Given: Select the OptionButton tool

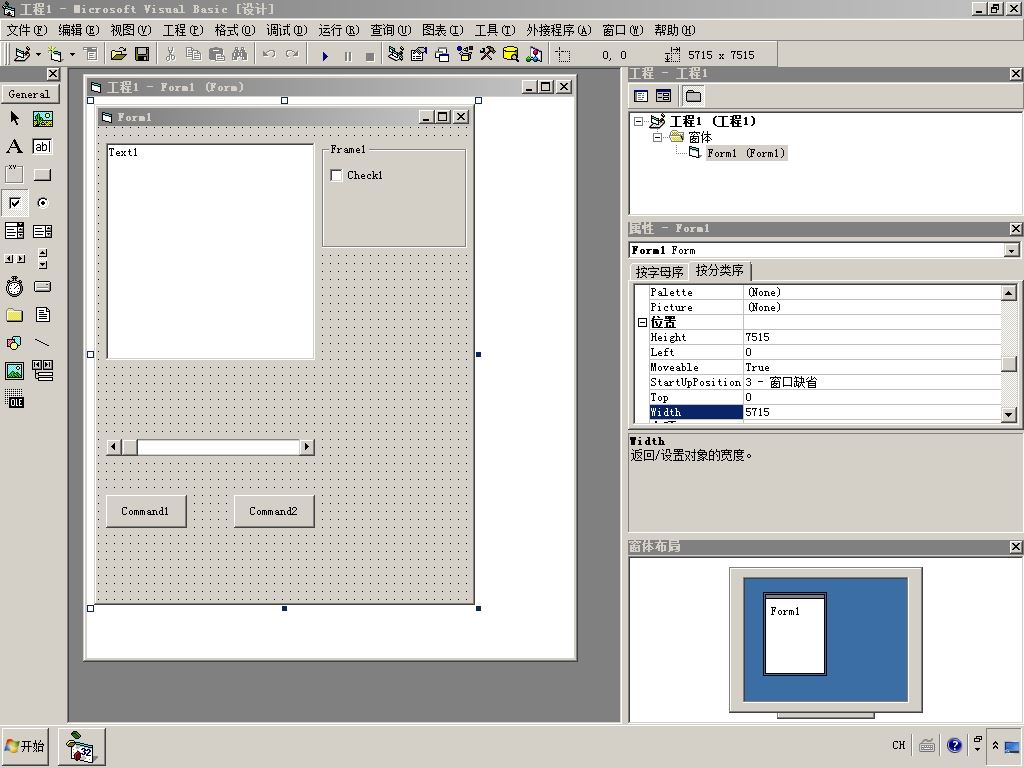Looking at the screenshot, I should pos(42,202).
